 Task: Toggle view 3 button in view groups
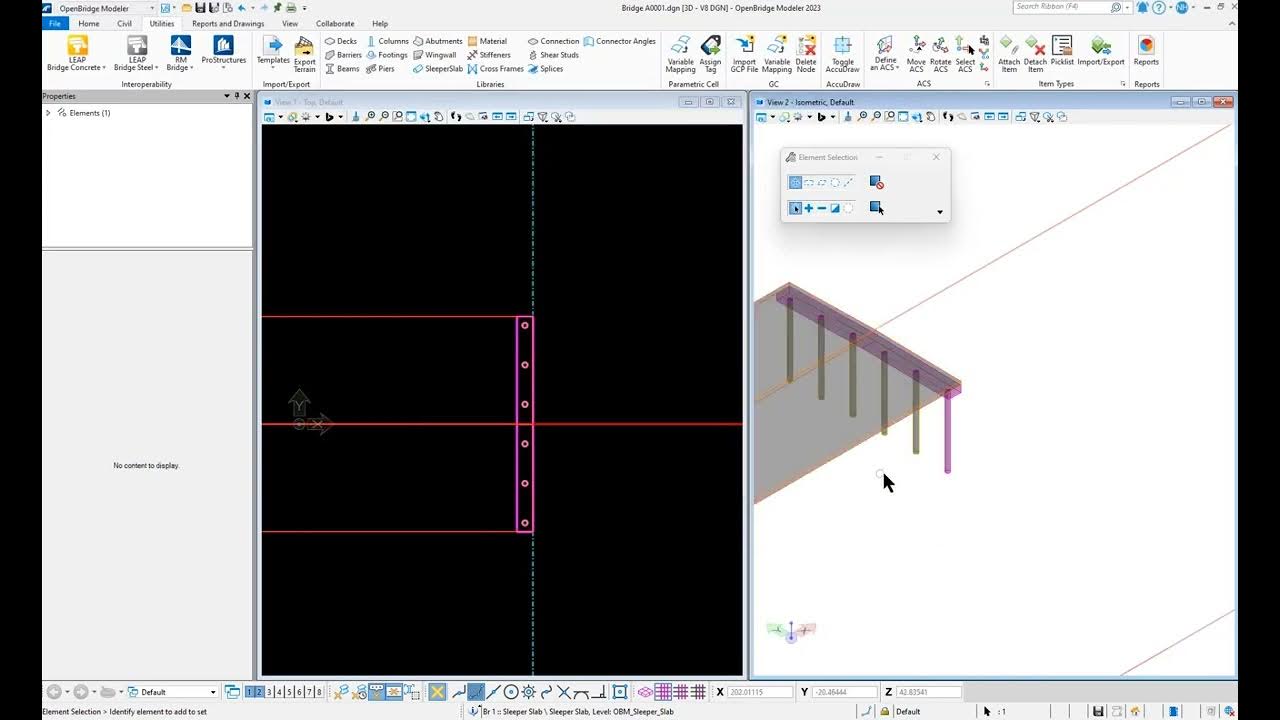click(x=269, y=692)
